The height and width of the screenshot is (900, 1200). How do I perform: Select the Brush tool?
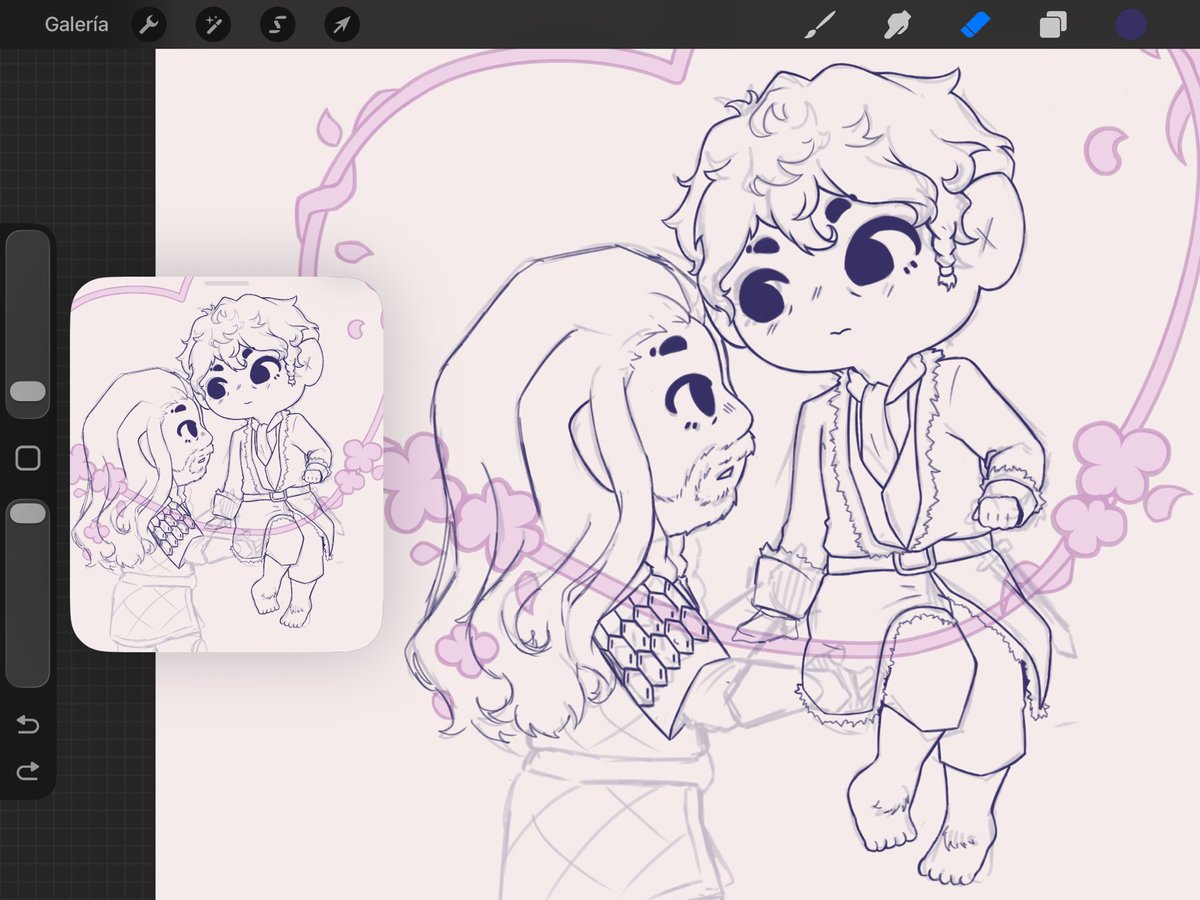(820, 25)
